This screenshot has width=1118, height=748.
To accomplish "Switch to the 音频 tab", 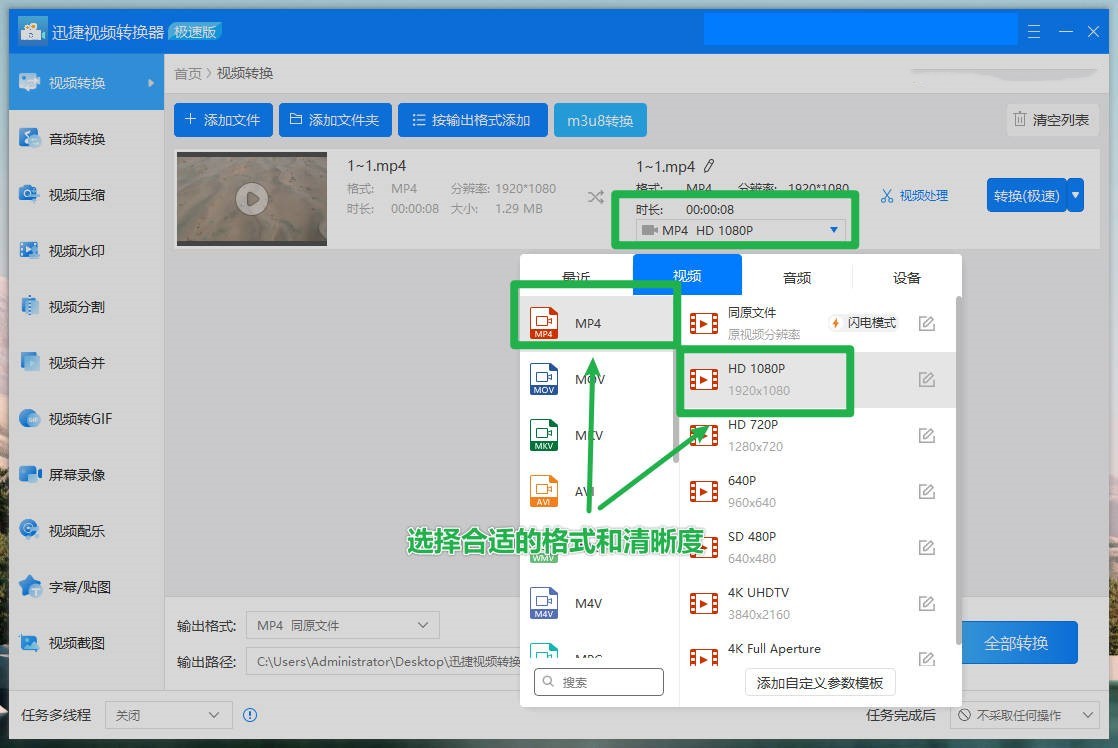I will (797, 277).
